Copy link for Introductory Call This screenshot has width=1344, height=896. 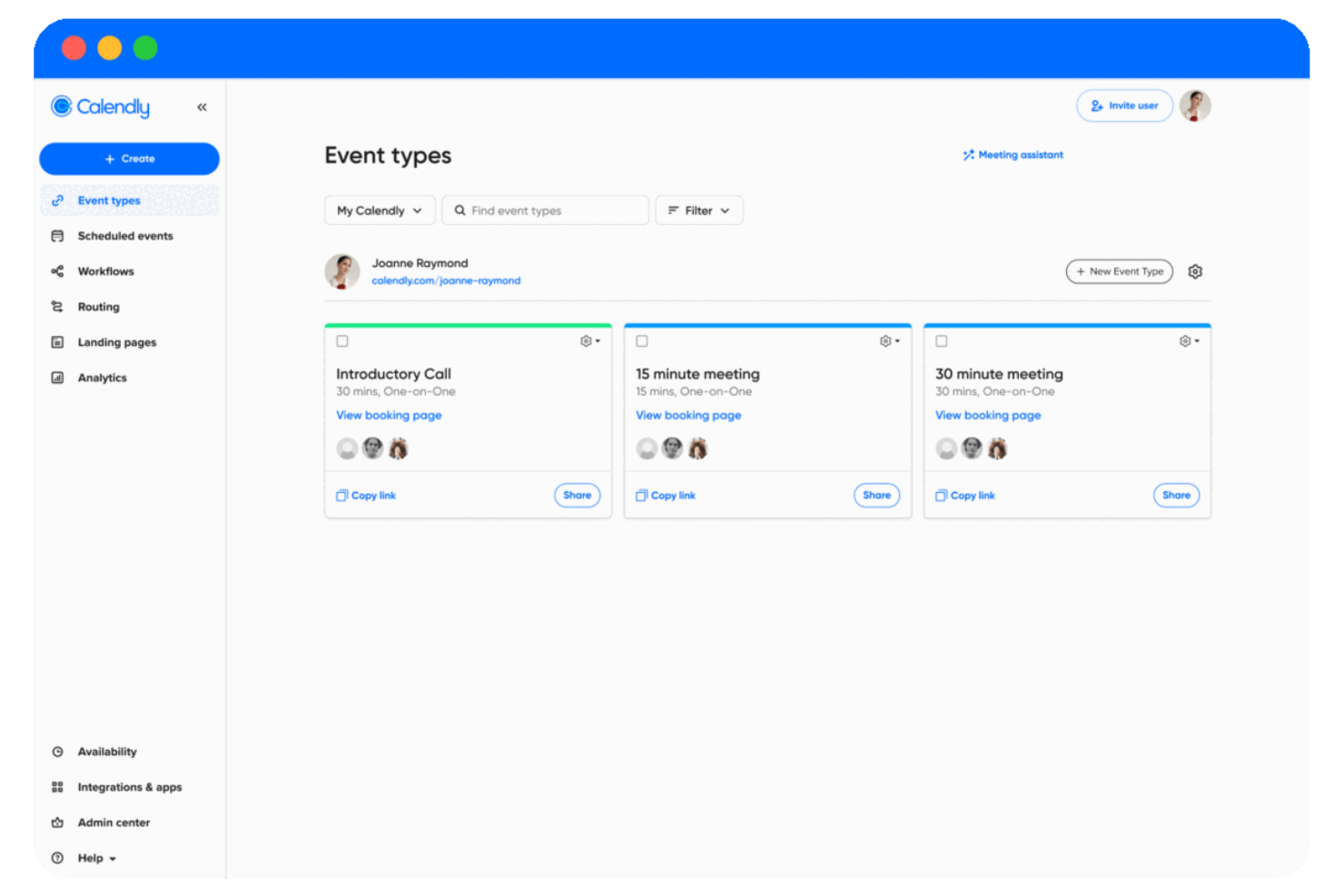click(366, 496)
